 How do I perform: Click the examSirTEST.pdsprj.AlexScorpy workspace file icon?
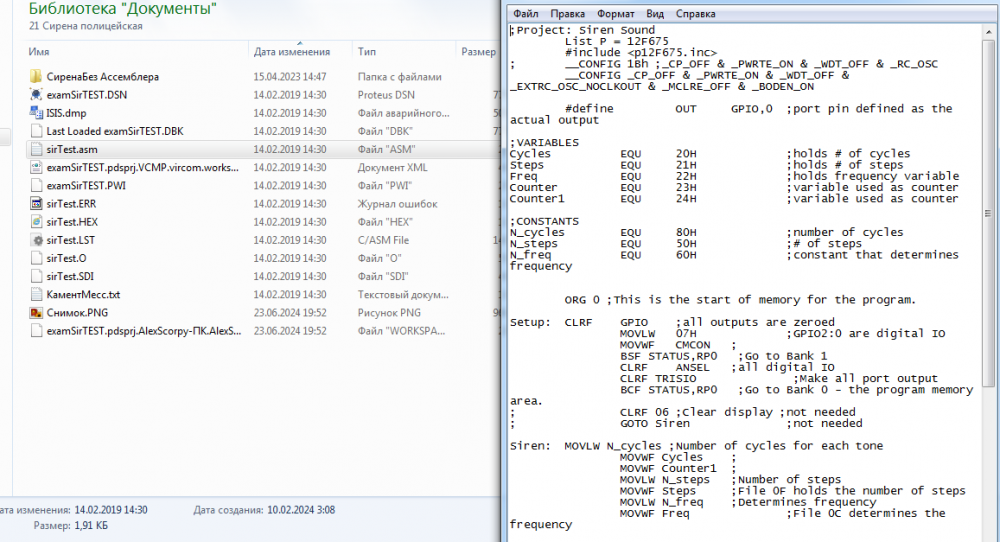36,331
